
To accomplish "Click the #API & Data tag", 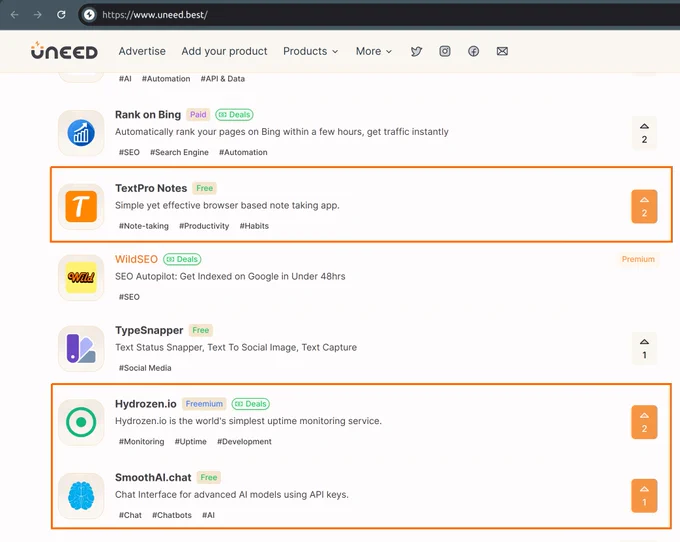I will click(x=222, y=78).
